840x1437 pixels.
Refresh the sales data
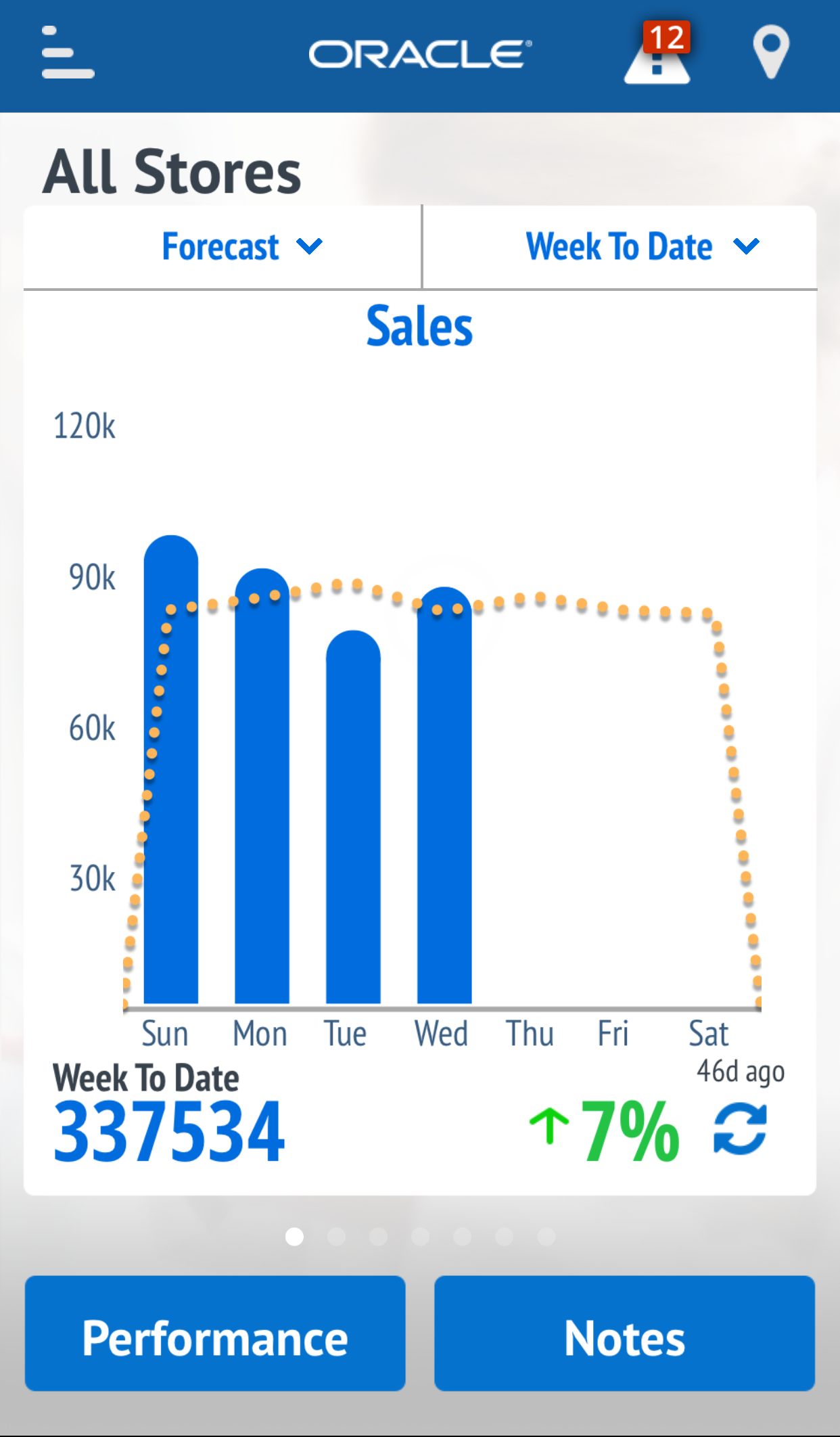[x=741, y=1128]
